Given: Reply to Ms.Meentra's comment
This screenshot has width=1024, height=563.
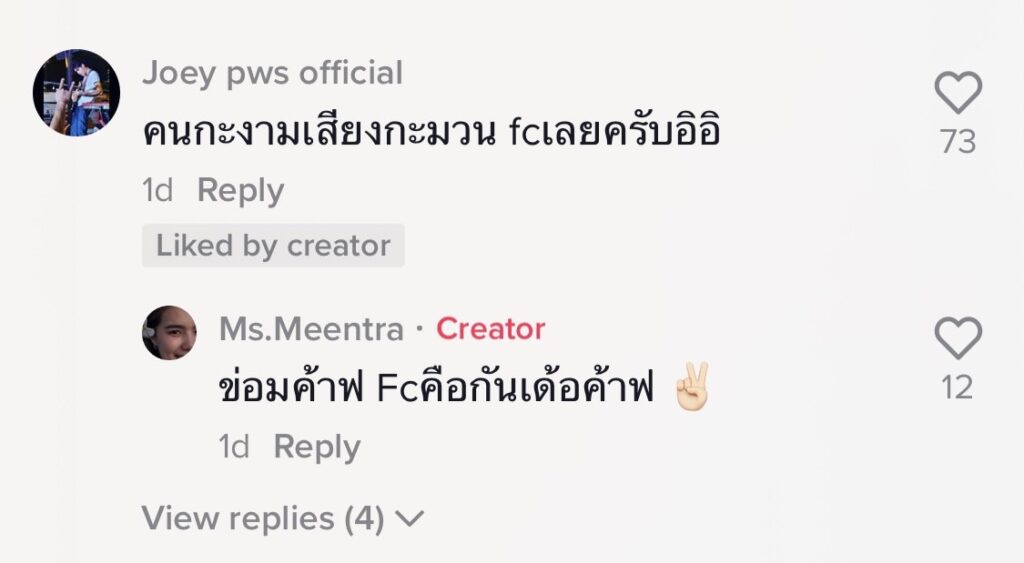Looking at the screenshot, I should click(x=317, y=446).
